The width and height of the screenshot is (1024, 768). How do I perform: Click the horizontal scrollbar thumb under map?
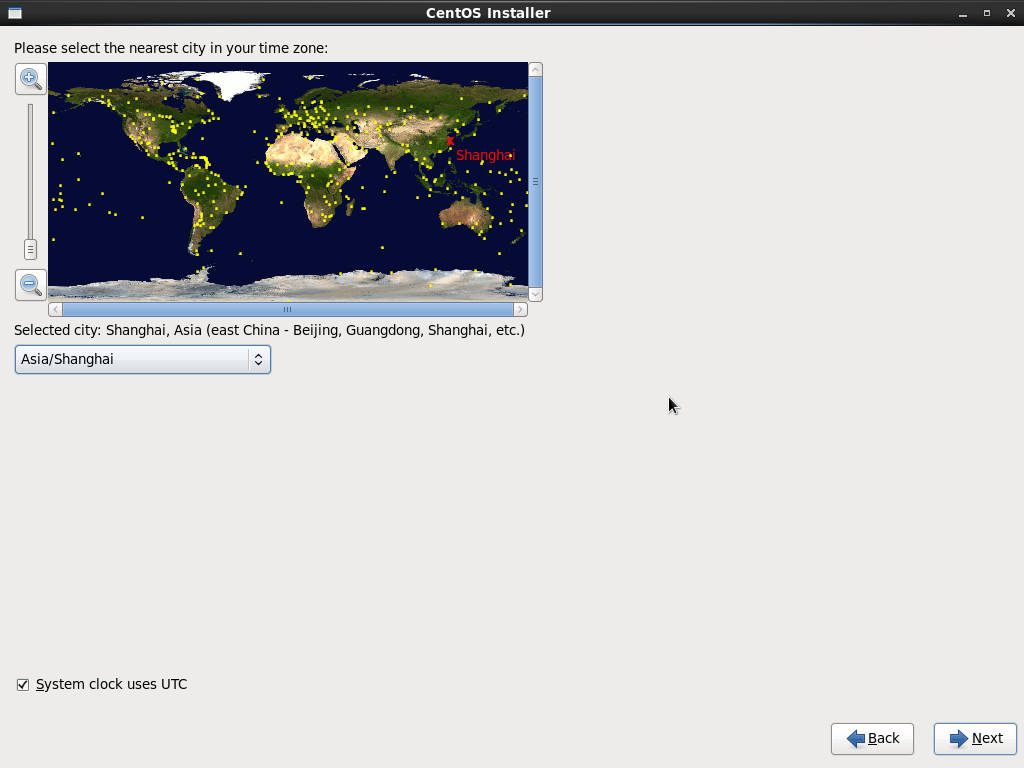pyautogui.click(x=288, y=310)
